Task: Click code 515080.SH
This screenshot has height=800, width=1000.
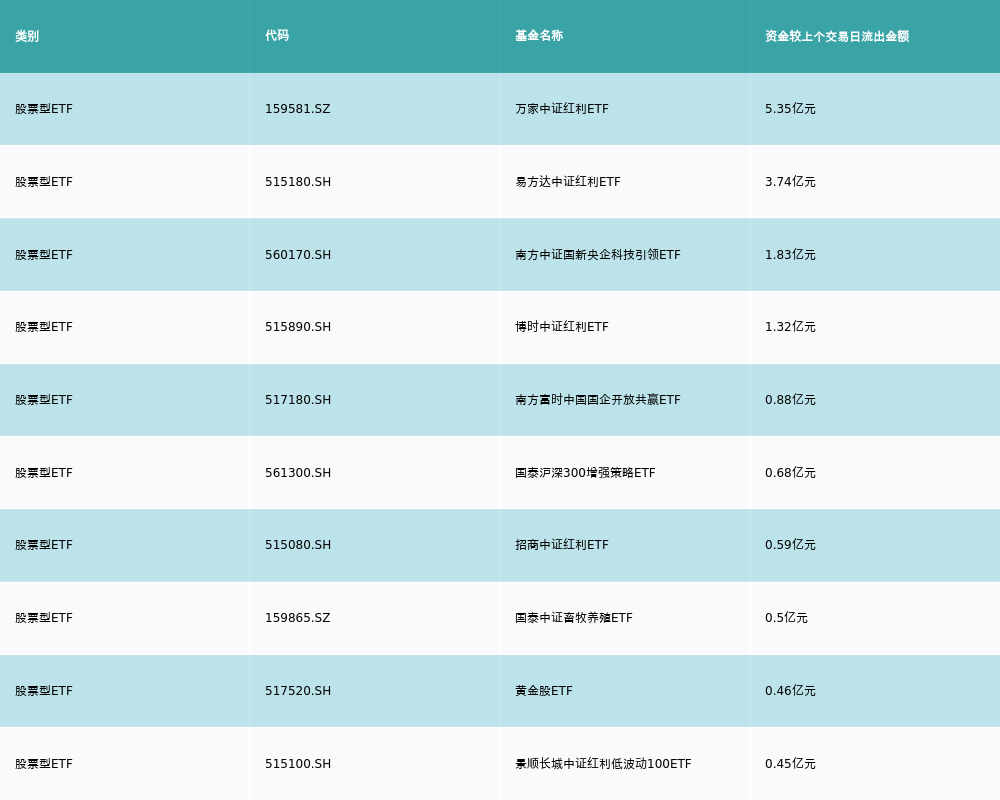Action: click(298, 545)
